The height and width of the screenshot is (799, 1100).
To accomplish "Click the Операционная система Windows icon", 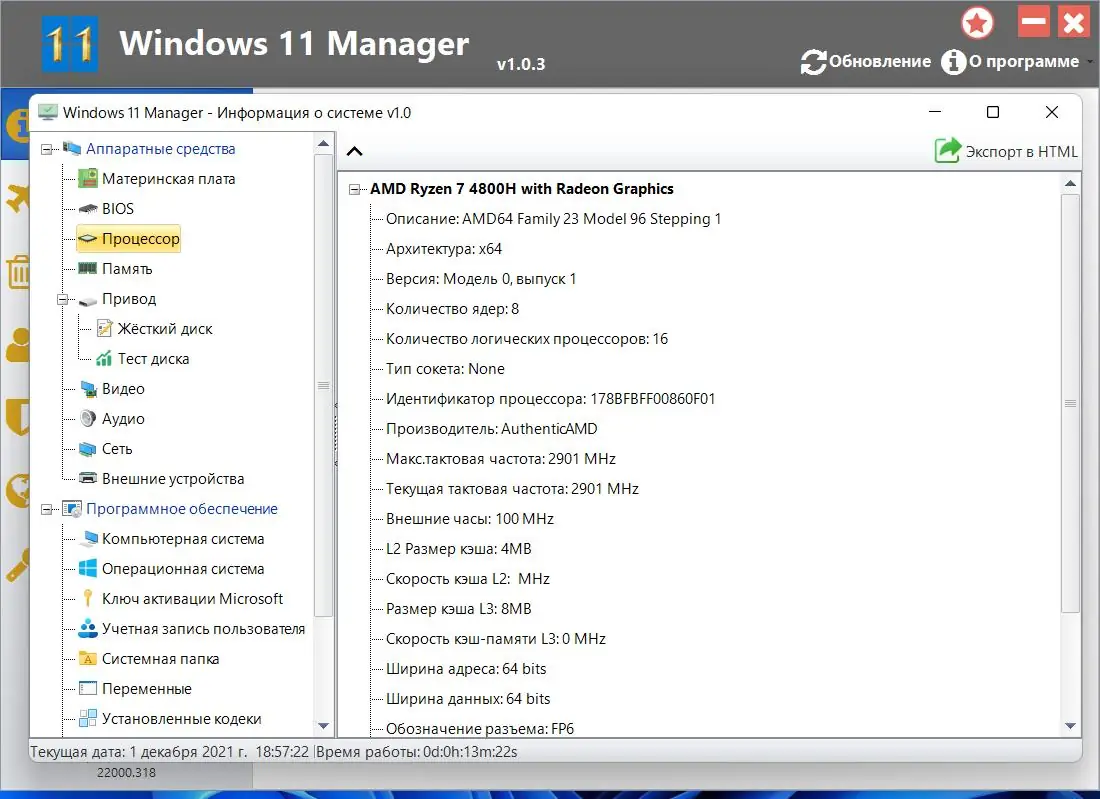I will point(88,568).
